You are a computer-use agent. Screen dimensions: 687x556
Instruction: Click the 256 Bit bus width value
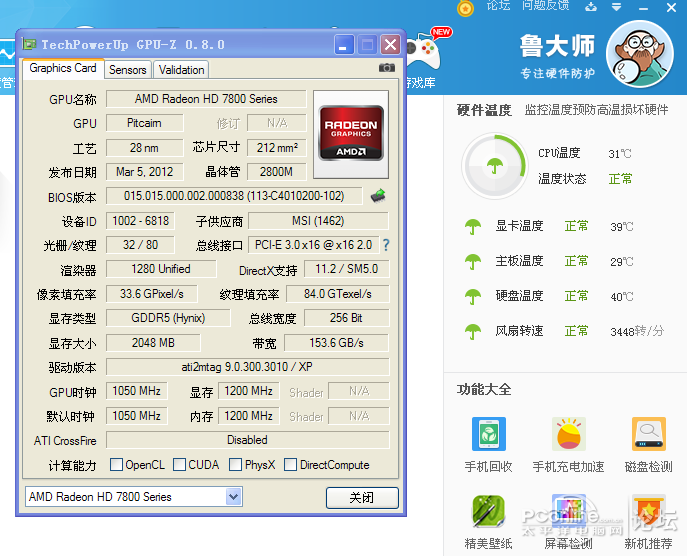pos(346,318)
